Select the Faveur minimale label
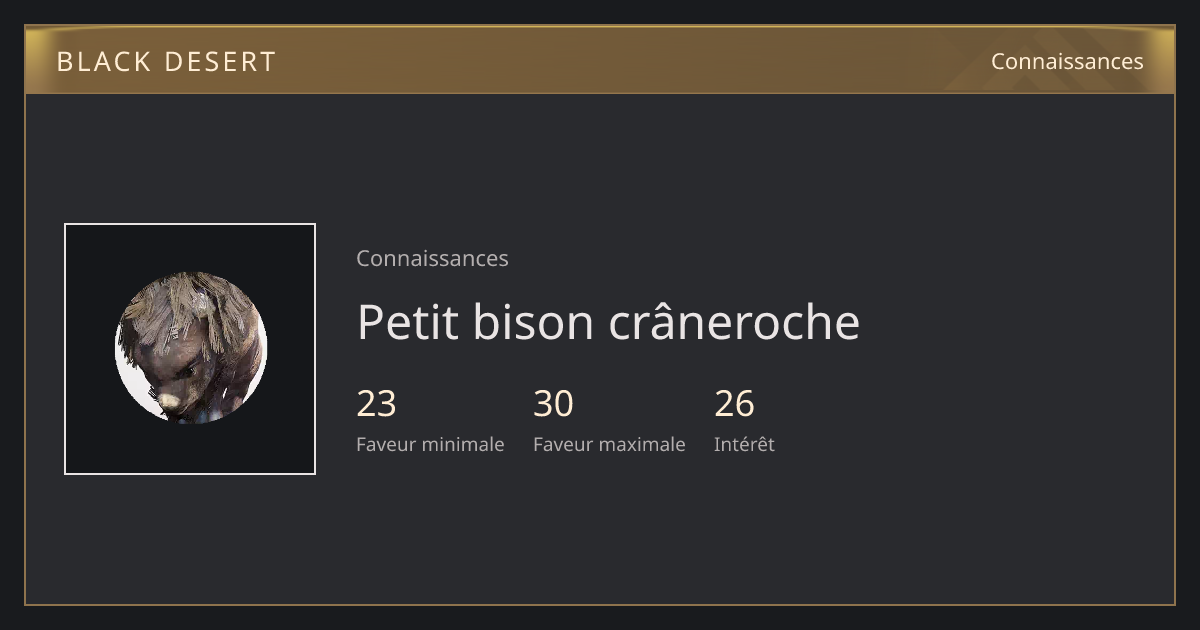Screen dimensions: 1200x630 (430, 444)
